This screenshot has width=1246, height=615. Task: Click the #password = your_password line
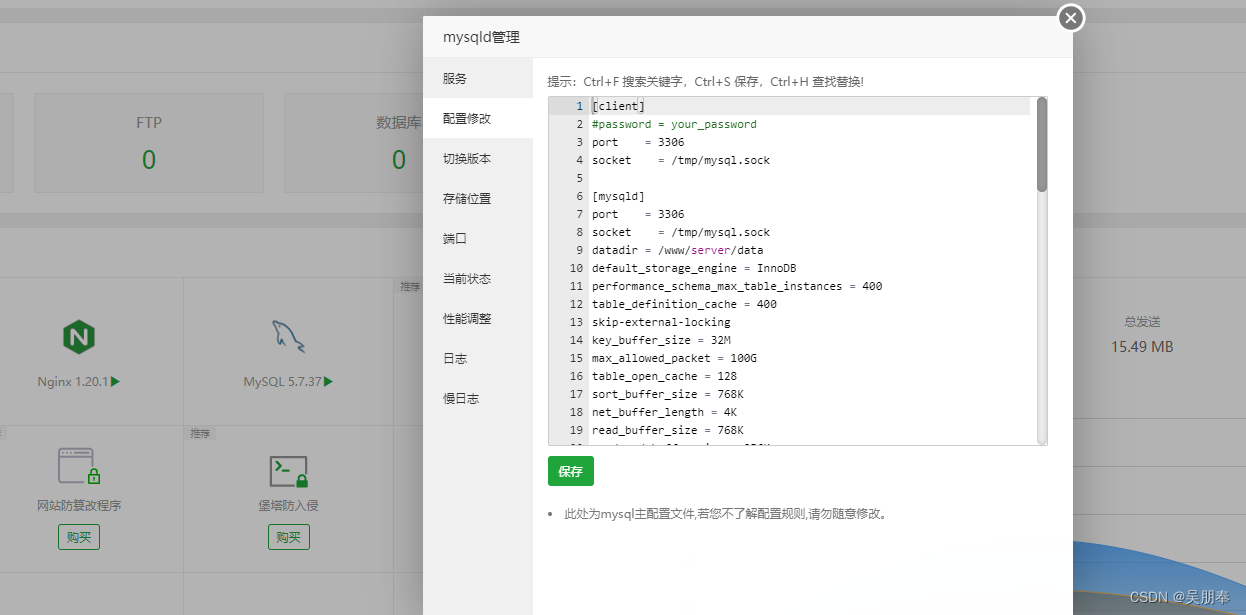(674, 124)
